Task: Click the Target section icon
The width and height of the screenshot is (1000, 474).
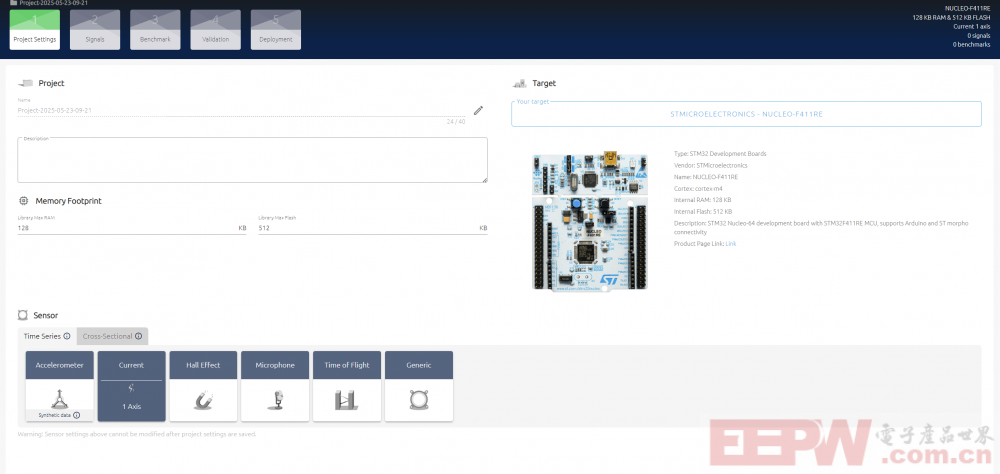Action: click(519, 84)
